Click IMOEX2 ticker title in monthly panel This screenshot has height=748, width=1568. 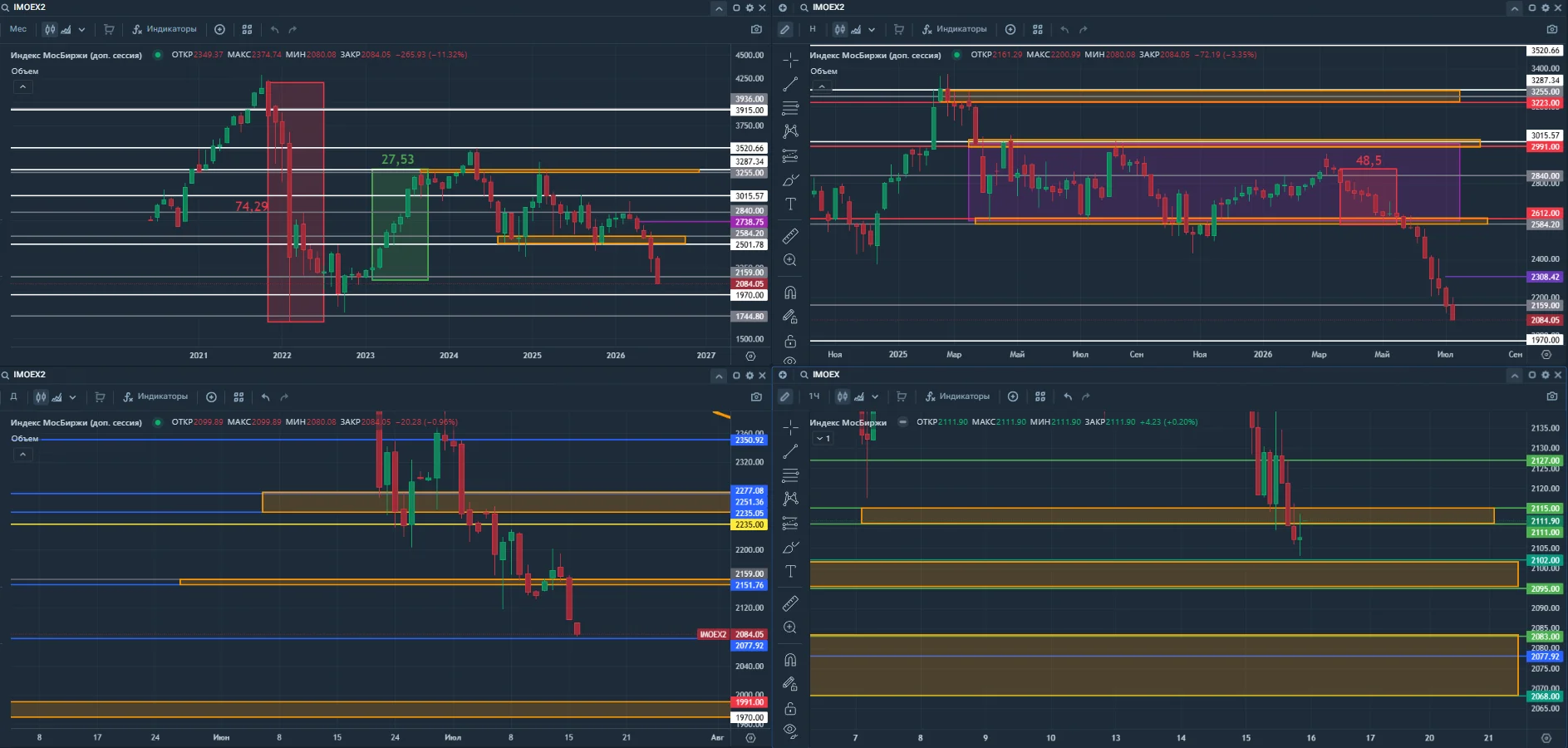[x=29, y=7]
